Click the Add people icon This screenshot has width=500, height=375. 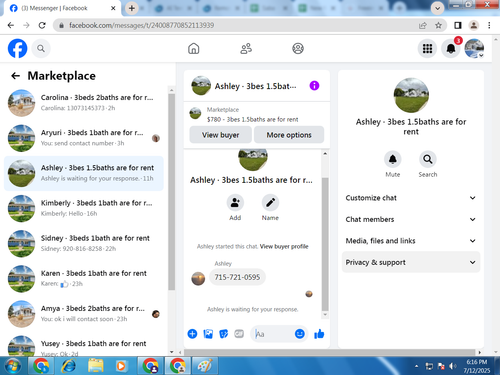click(x=235, y=203)
